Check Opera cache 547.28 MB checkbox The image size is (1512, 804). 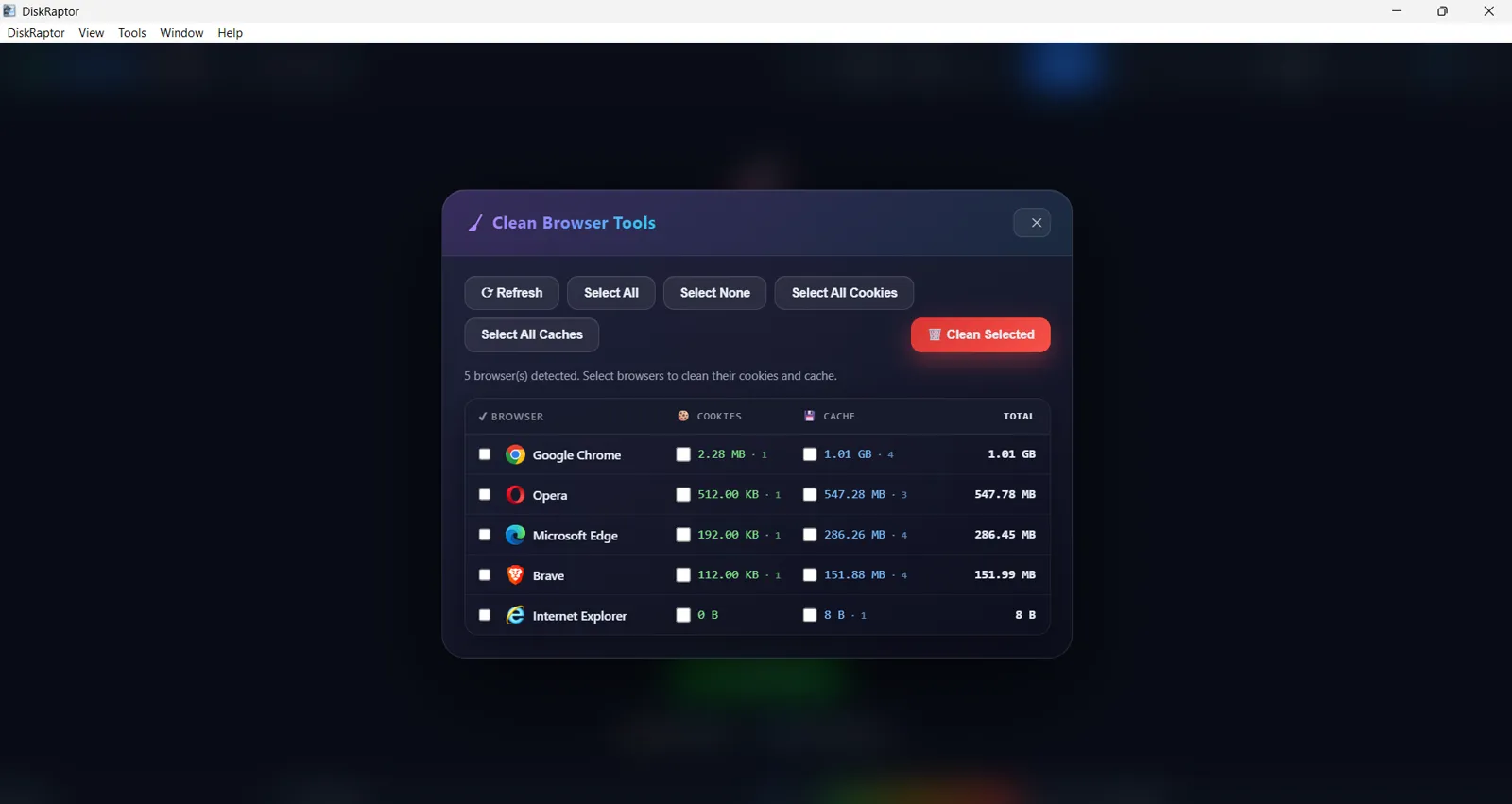[810, 494]
